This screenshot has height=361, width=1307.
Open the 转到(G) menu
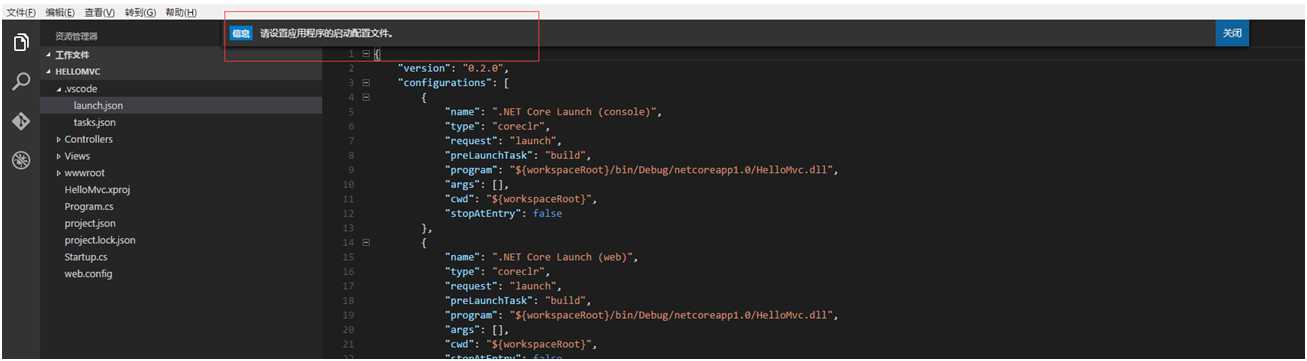pos(141,12)
